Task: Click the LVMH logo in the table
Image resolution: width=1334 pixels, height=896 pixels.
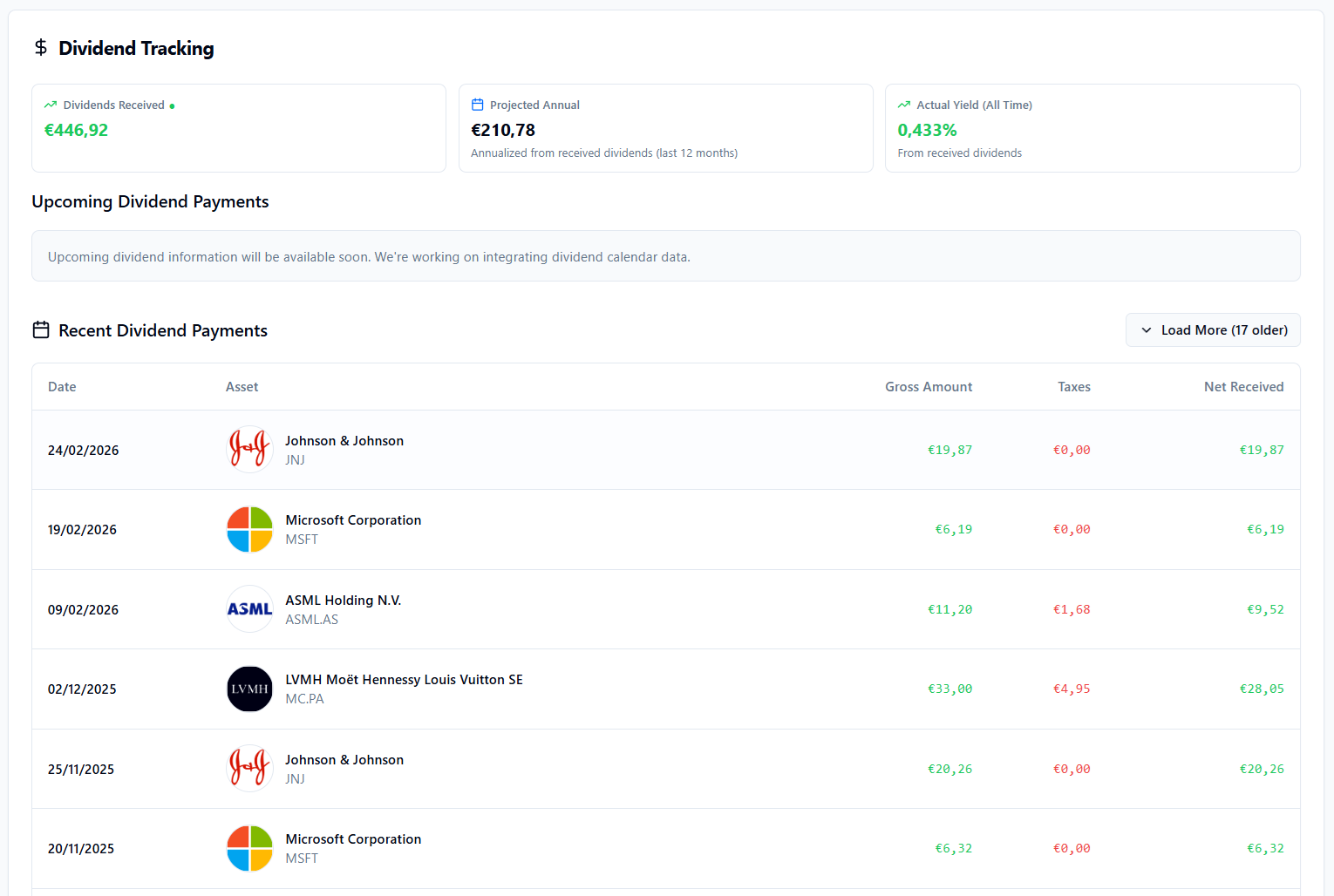Action: 250,689
